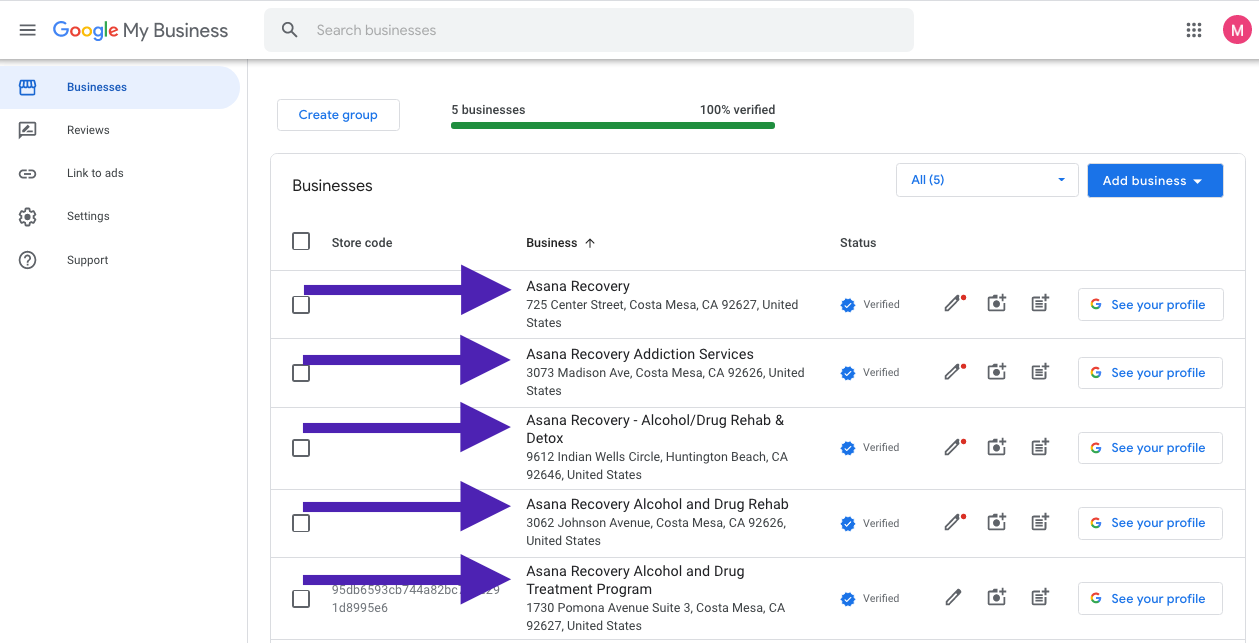Add photo to Asana Recovery Addiction Services
The width and height of the screenshot is (1259, 643).
click(x=997, y=372)
